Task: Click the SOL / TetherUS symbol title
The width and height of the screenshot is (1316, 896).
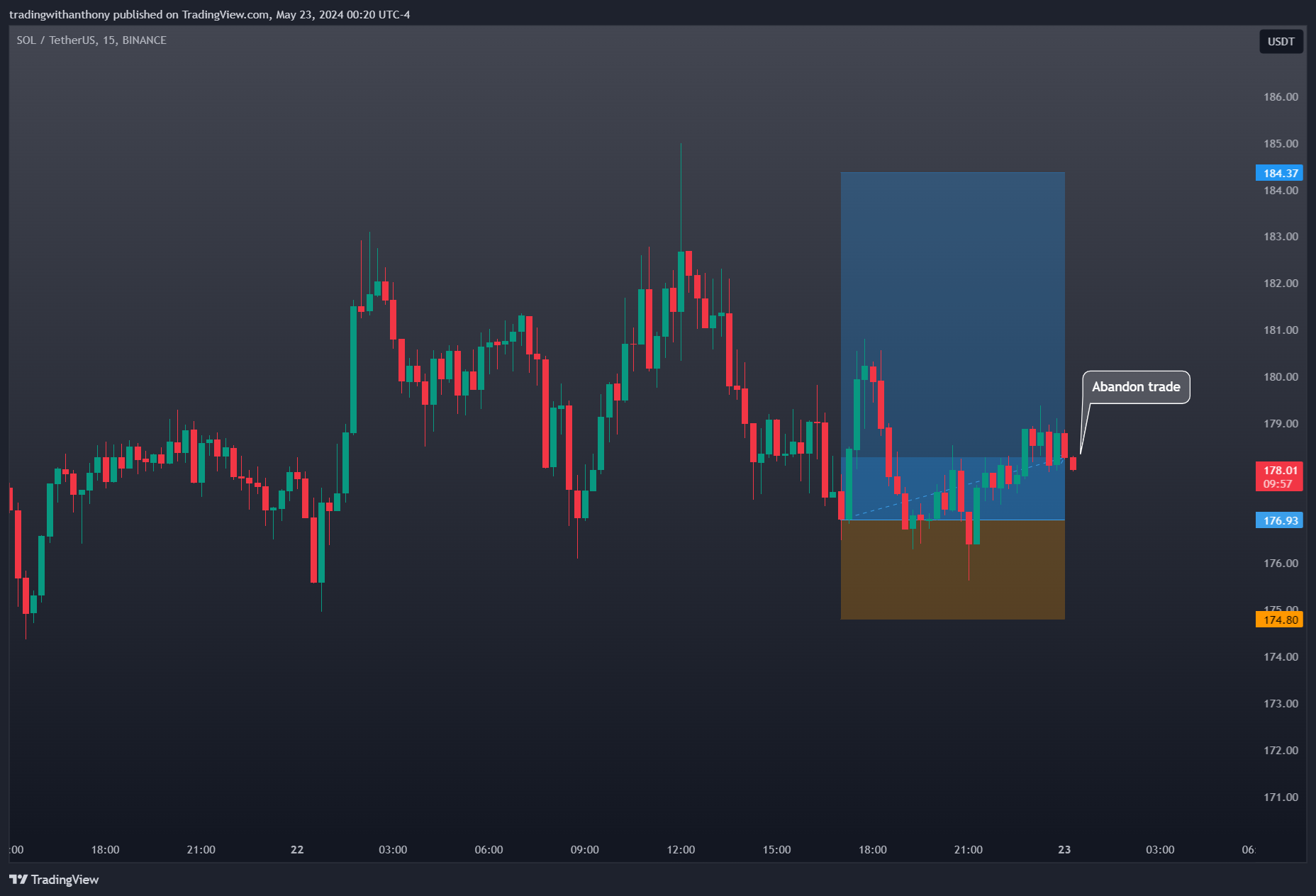Action: point(91,40)
